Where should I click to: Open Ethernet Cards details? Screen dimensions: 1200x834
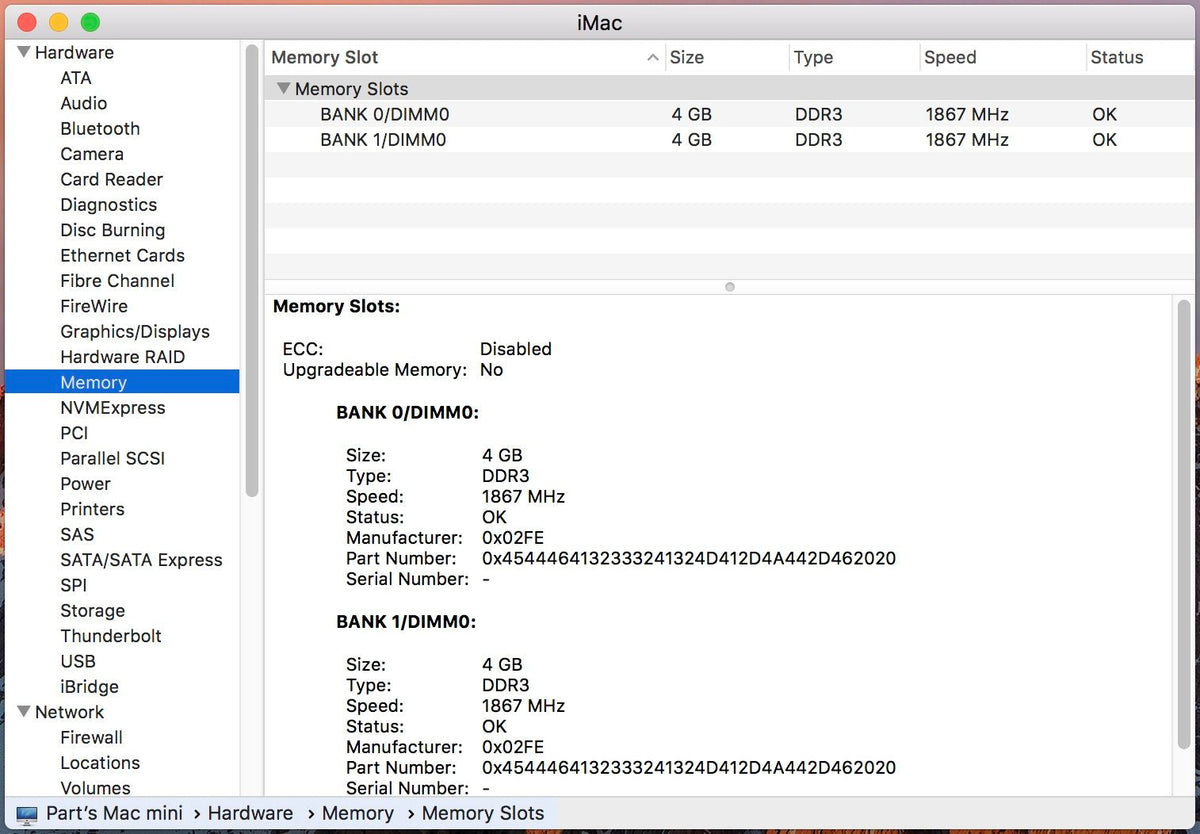point(122,256)
